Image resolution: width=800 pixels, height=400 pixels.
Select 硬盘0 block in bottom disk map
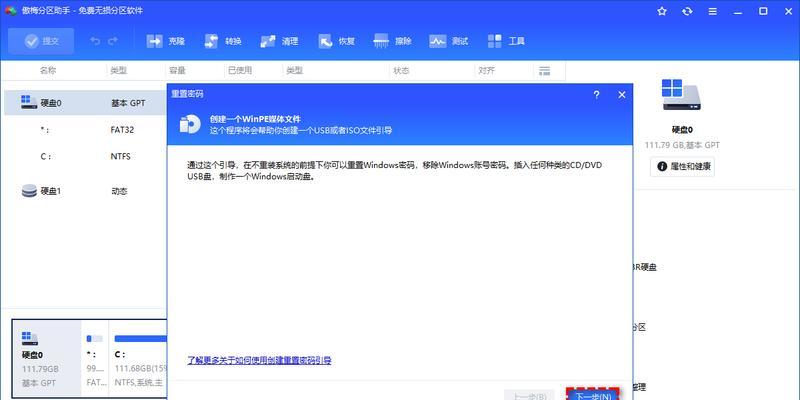46,359
